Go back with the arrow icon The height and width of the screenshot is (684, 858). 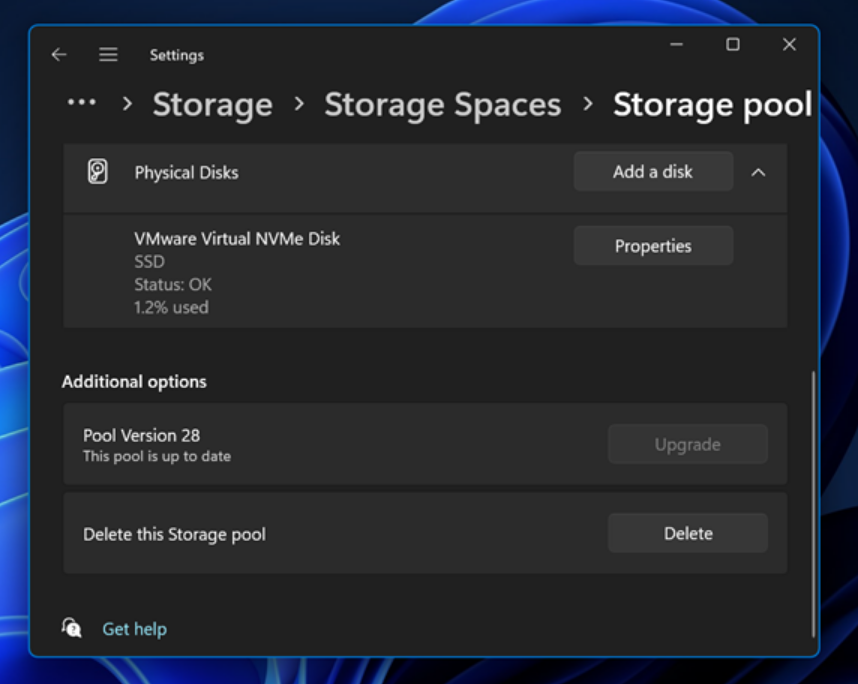pyautogui.click(x=59, y=55)
